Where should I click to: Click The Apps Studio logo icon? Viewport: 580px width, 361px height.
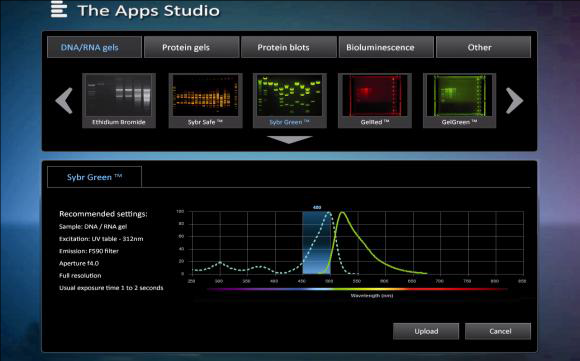(x=59, y=9)
